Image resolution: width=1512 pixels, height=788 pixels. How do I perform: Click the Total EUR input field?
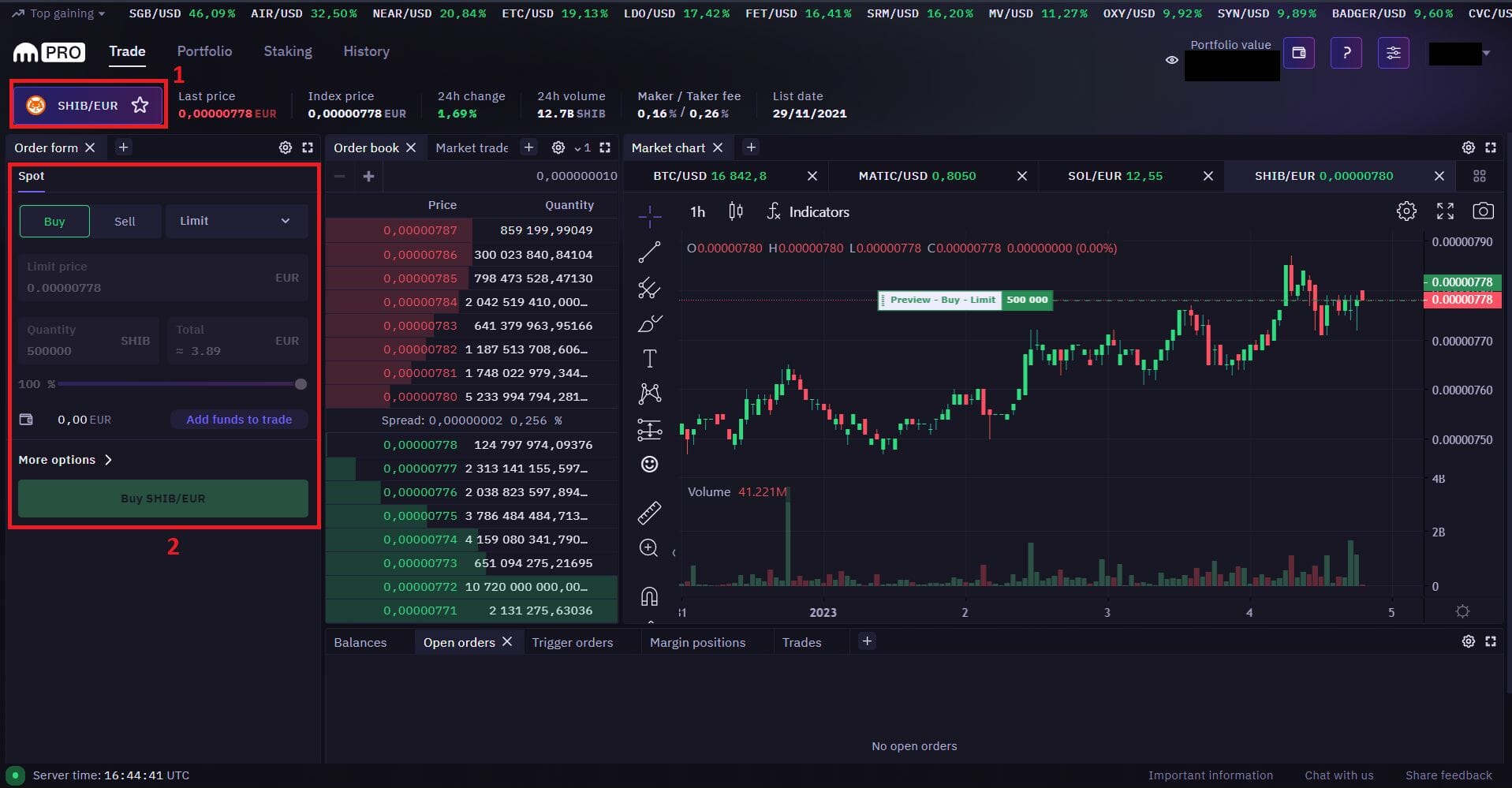point(237,341)
